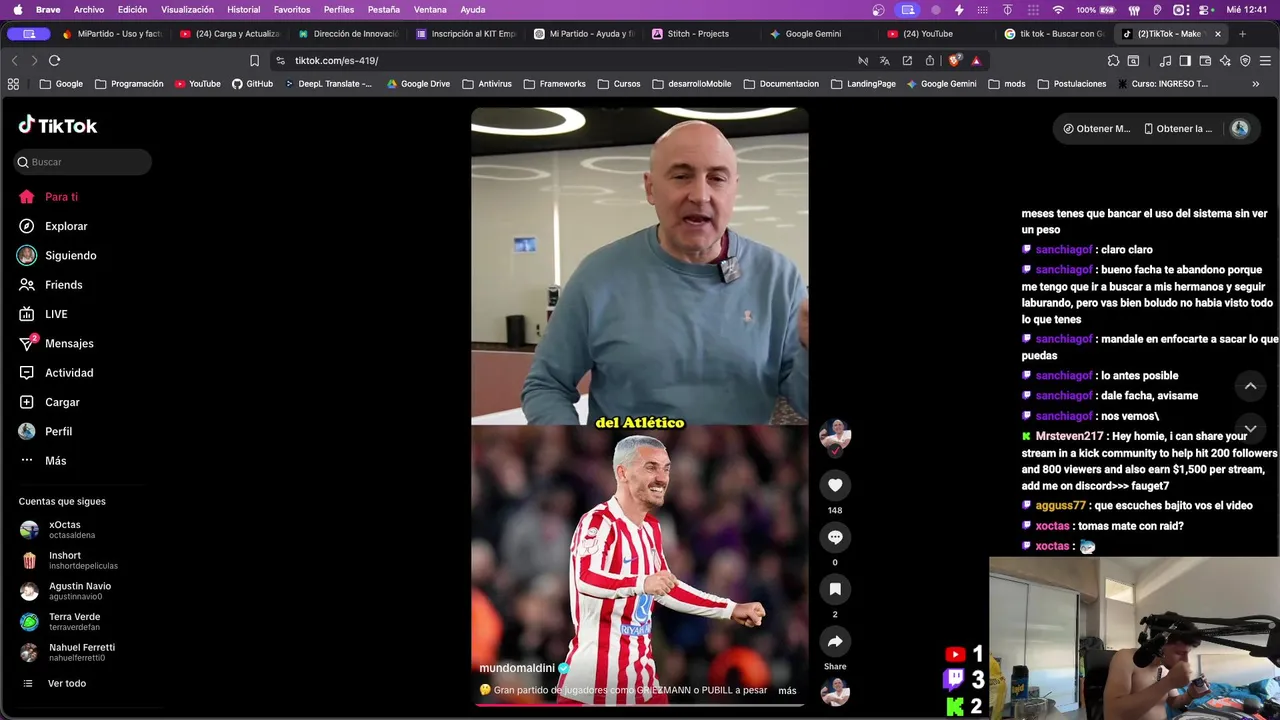Screen dimensions: 1280x720
Task: Open Brave VPN shield icon
Action: (1245, 60)
